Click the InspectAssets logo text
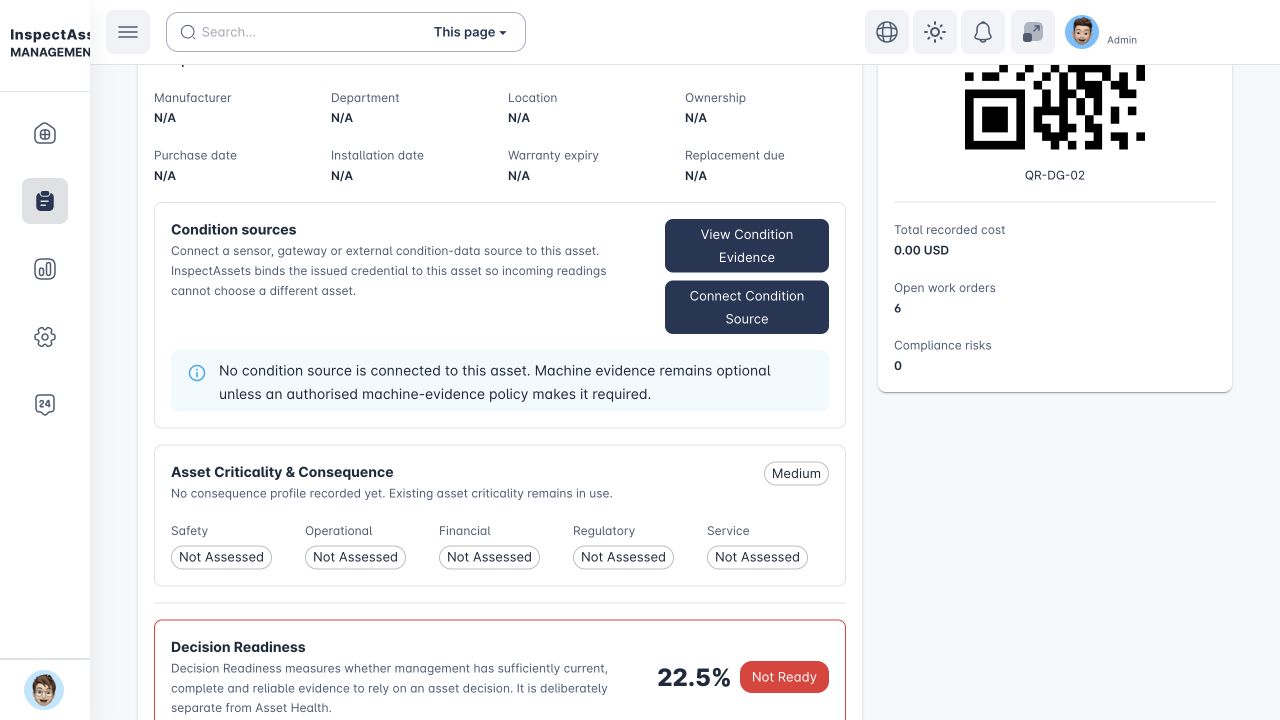This screenshot has width=1280, height=720. pyautogui.click(x=50, y=35)
